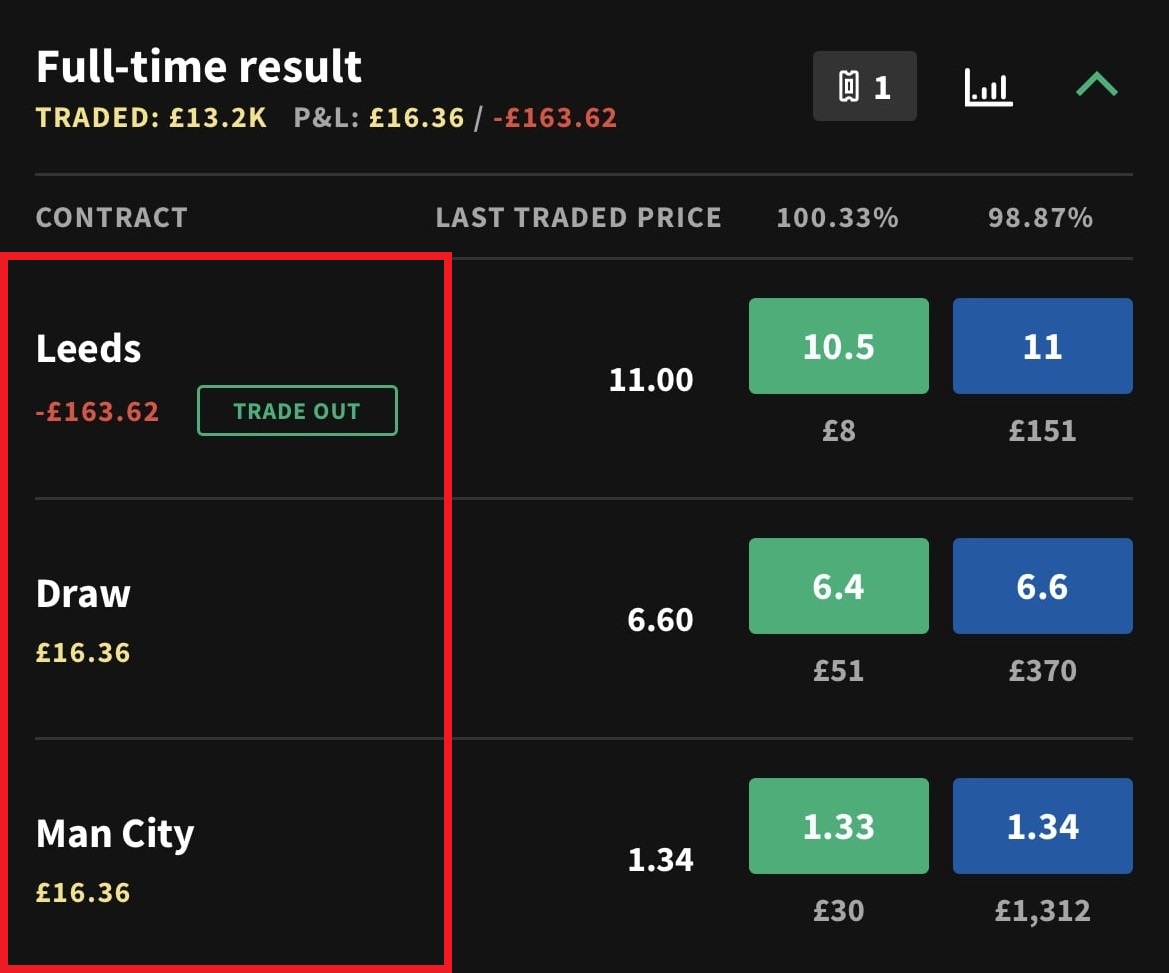Open the bet slip ticket icon

click(864, 87)
